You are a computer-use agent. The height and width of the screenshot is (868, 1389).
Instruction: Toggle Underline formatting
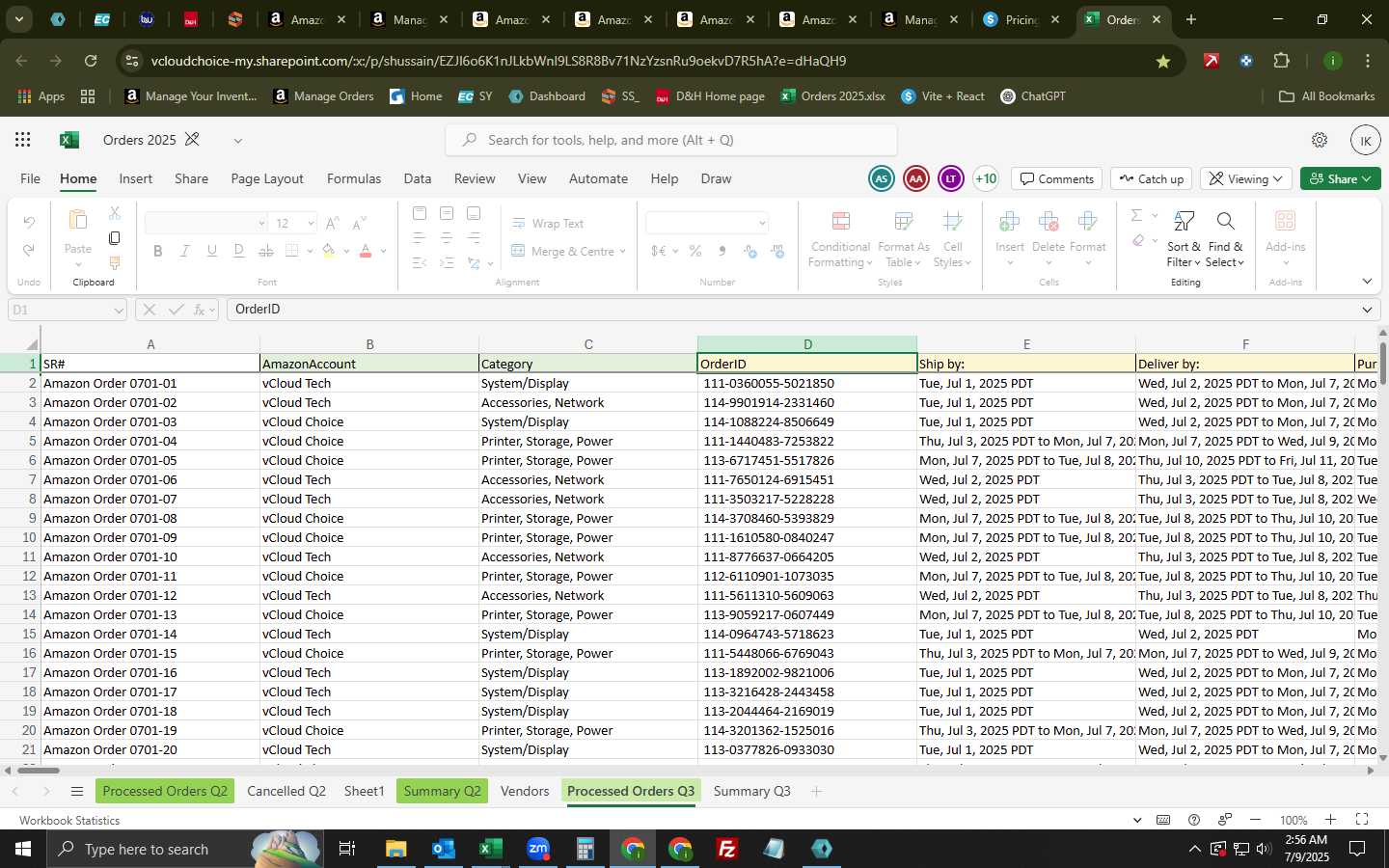[212, 251]
